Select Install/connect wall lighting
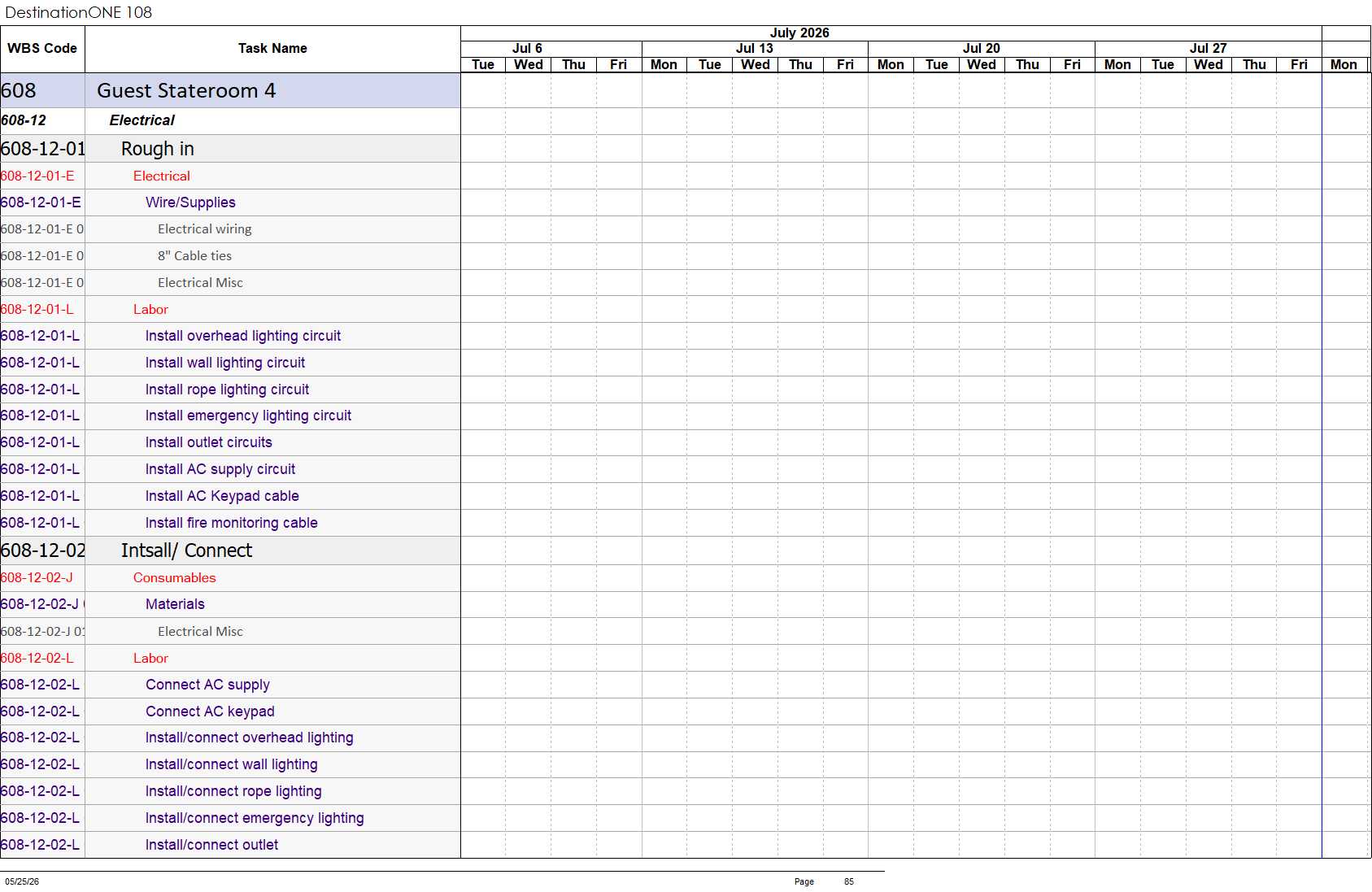 [230, 764]
